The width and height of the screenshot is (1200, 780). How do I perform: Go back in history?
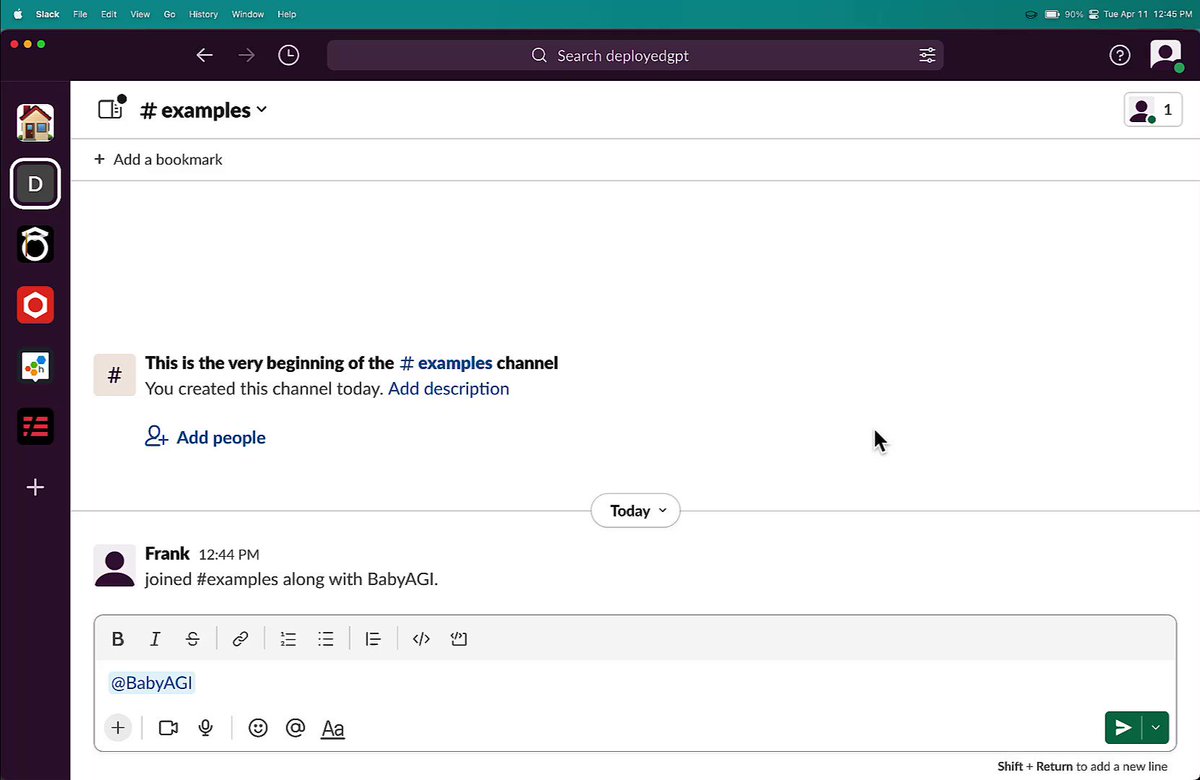[205, 56]
